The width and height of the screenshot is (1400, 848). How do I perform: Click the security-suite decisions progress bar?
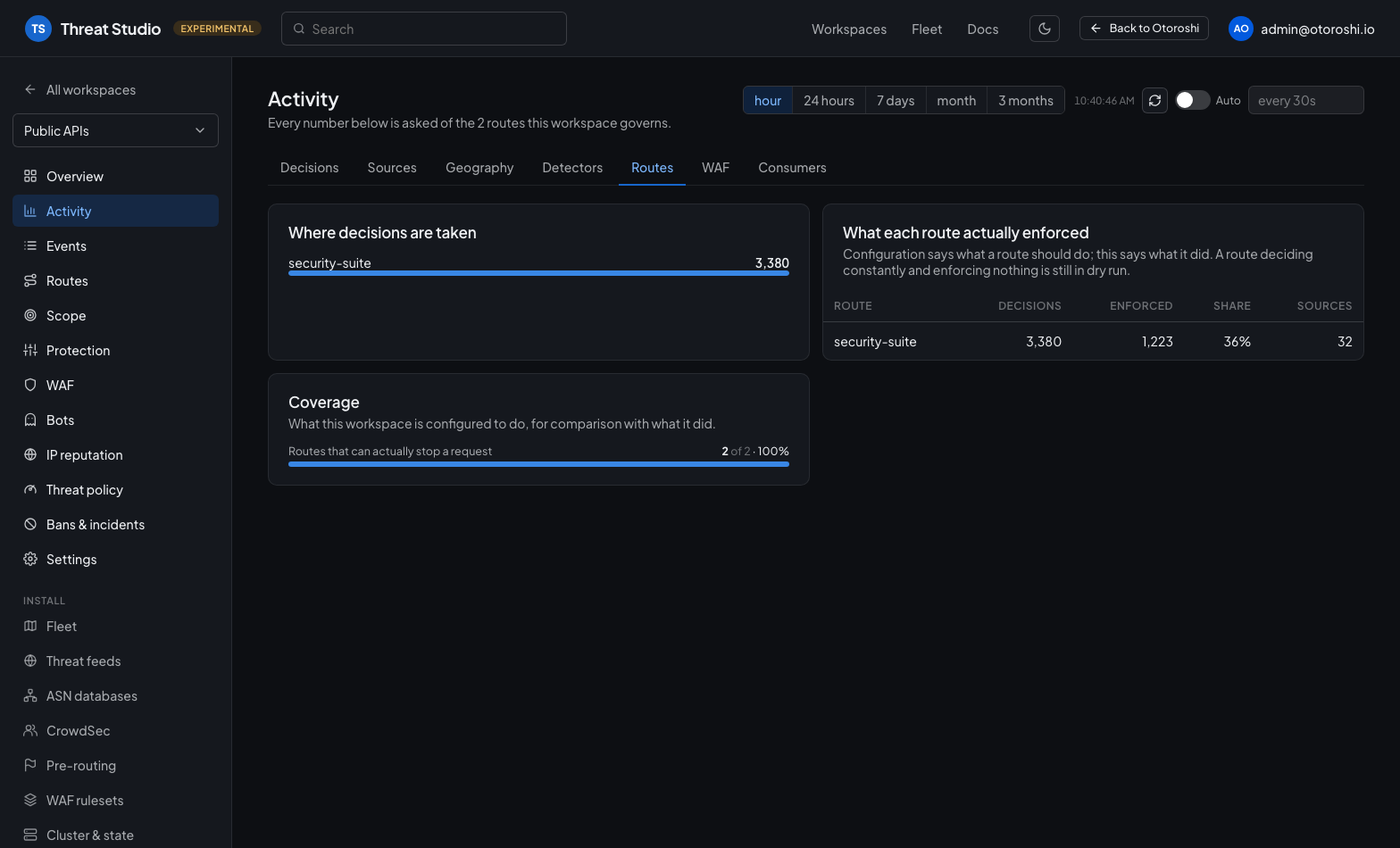pos(538,273)
